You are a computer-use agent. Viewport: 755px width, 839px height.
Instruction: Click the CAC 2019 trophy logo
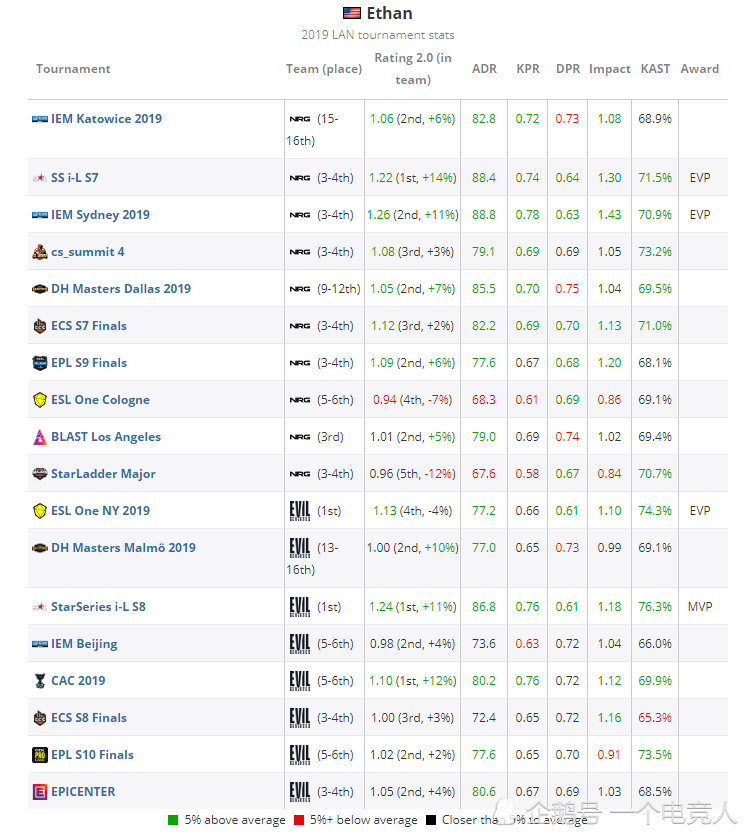coord(40,681)
